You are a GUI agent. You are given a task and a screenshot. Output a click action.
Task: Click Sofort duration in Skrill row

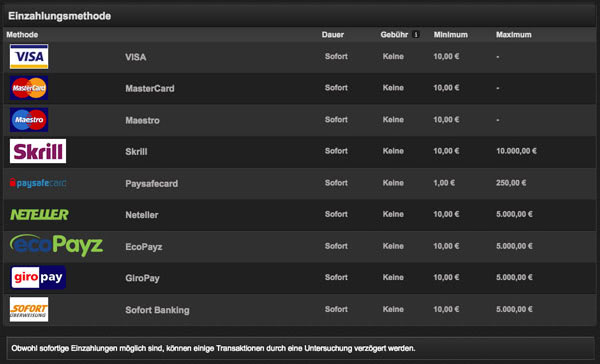[336, 151]
